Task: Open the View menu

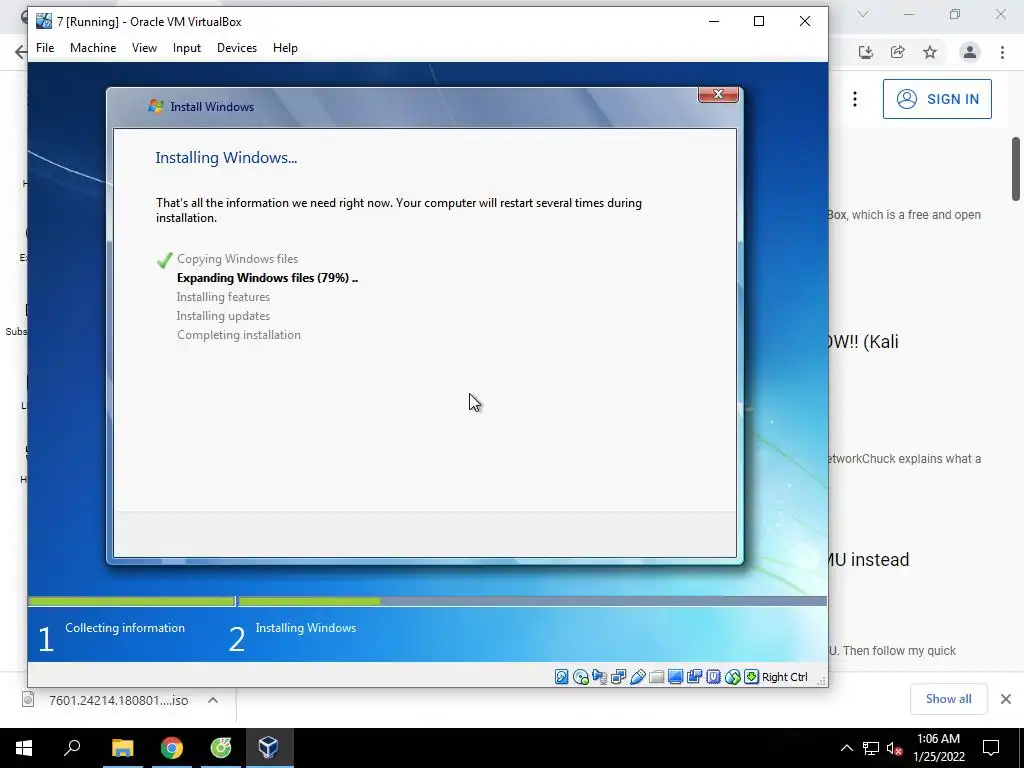Action: click(x=144, y=48)
